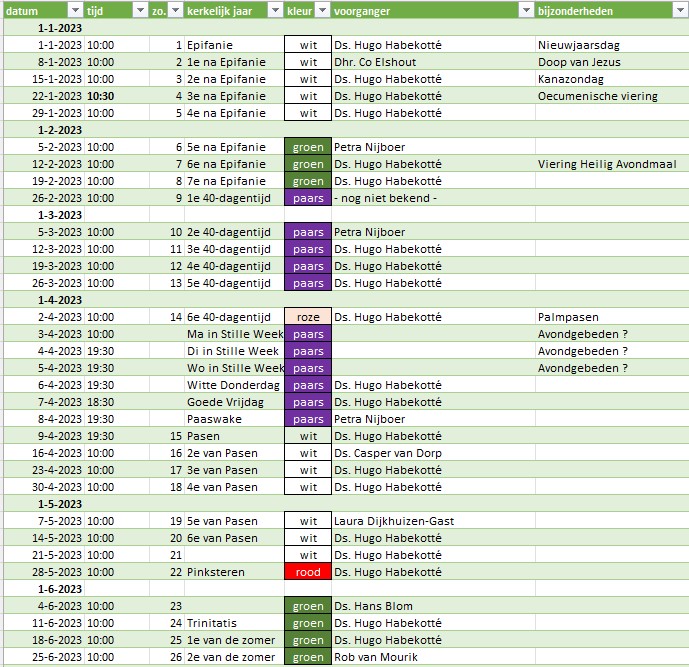Viewport: 689px width, 667px height.
Task: Click the 'bijzonderheden' column header label
Action: pos(575,11)
